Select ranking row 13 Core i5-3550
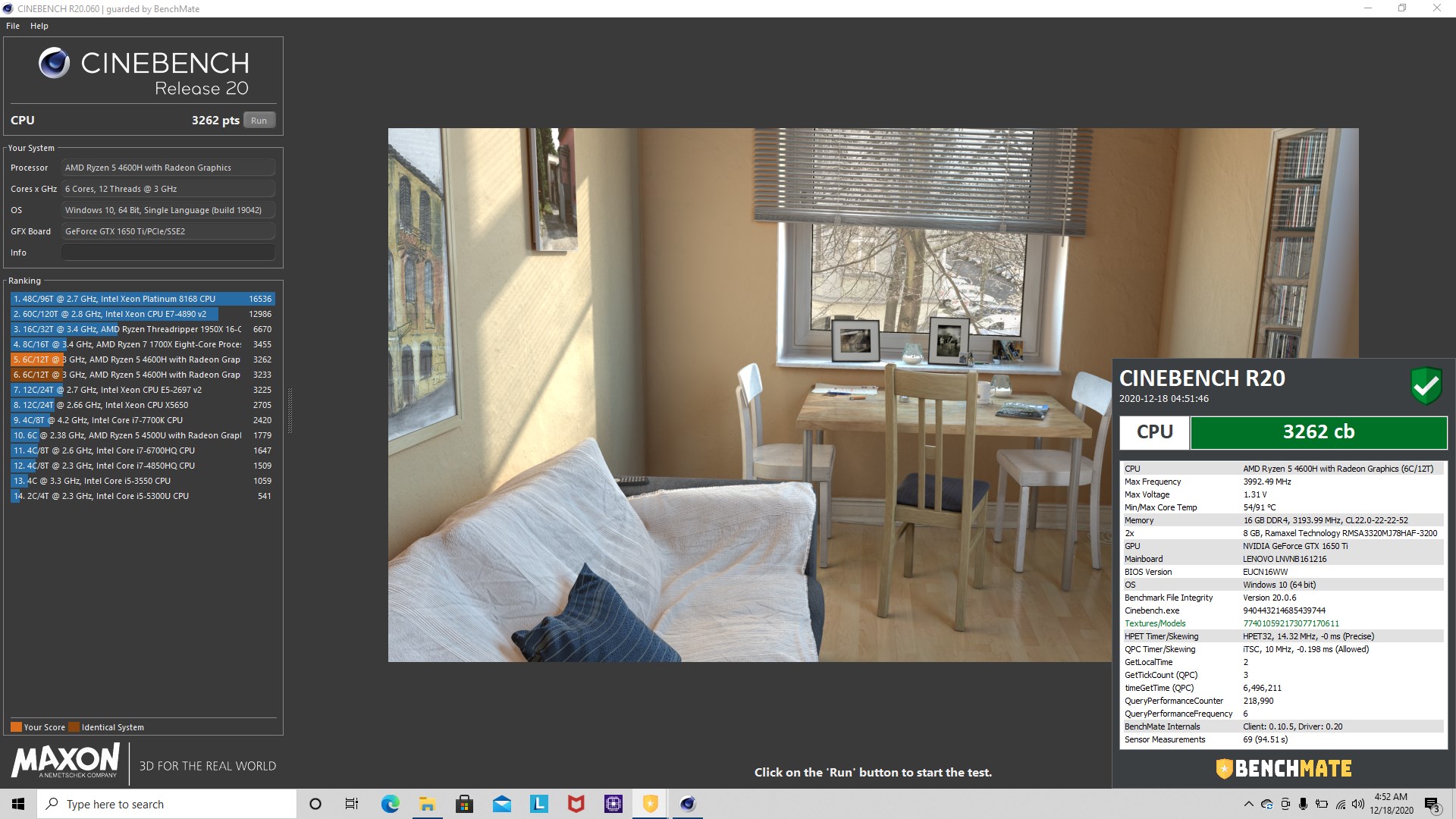1456x819 pixels. [x=143, y=481]
